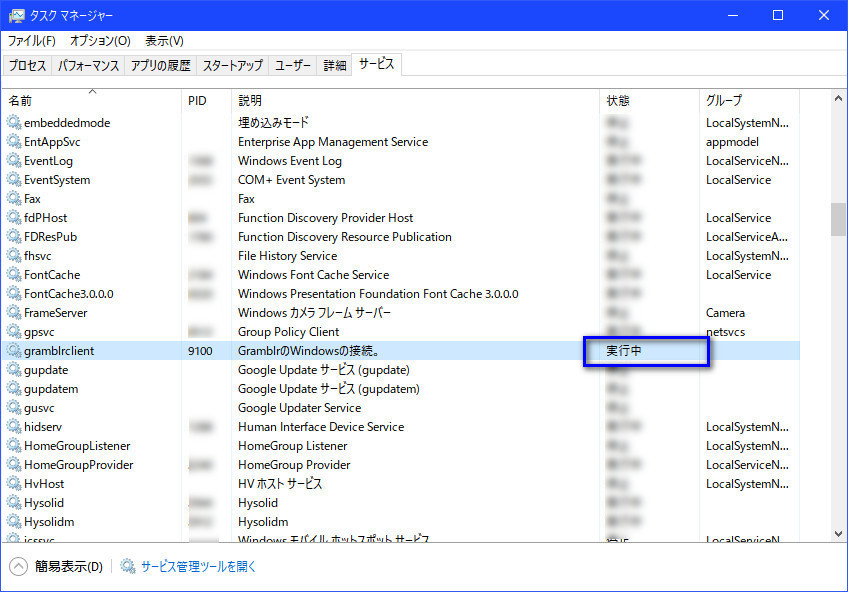
Task: Click the gear icon next to EventLog
Action: click(14, 161)
